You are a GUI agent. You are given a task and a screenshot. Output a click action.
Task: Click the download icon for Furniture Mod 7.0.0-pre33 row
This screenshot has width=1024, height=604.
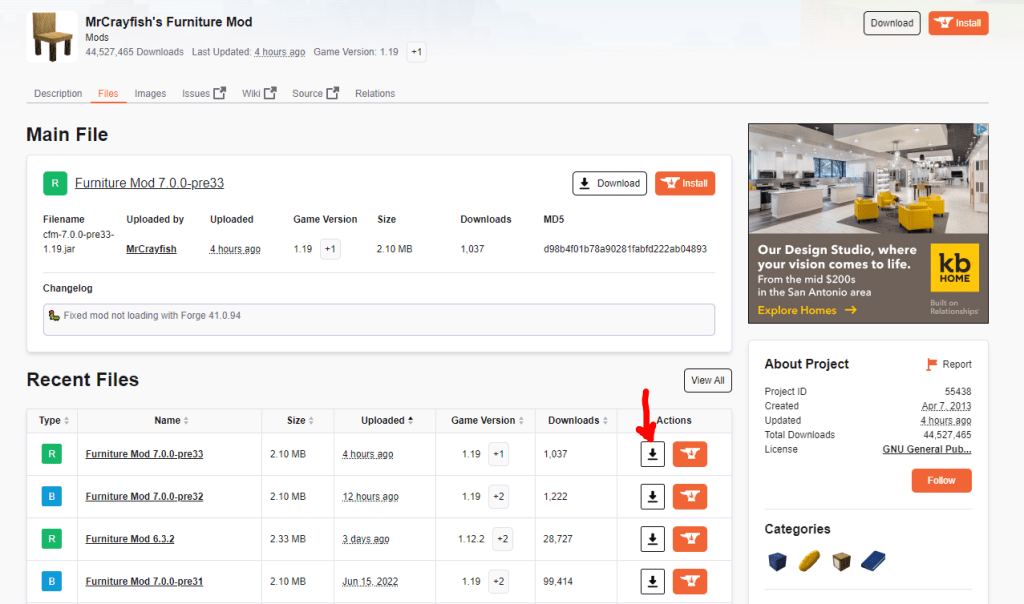(652, 454)
